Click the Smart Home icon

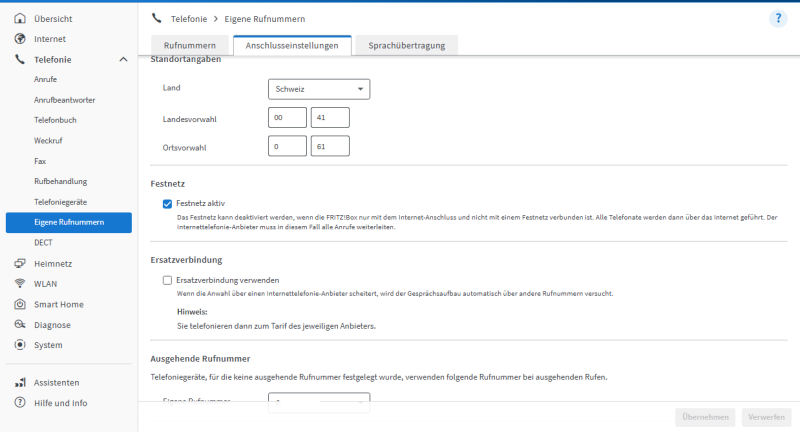20,304
